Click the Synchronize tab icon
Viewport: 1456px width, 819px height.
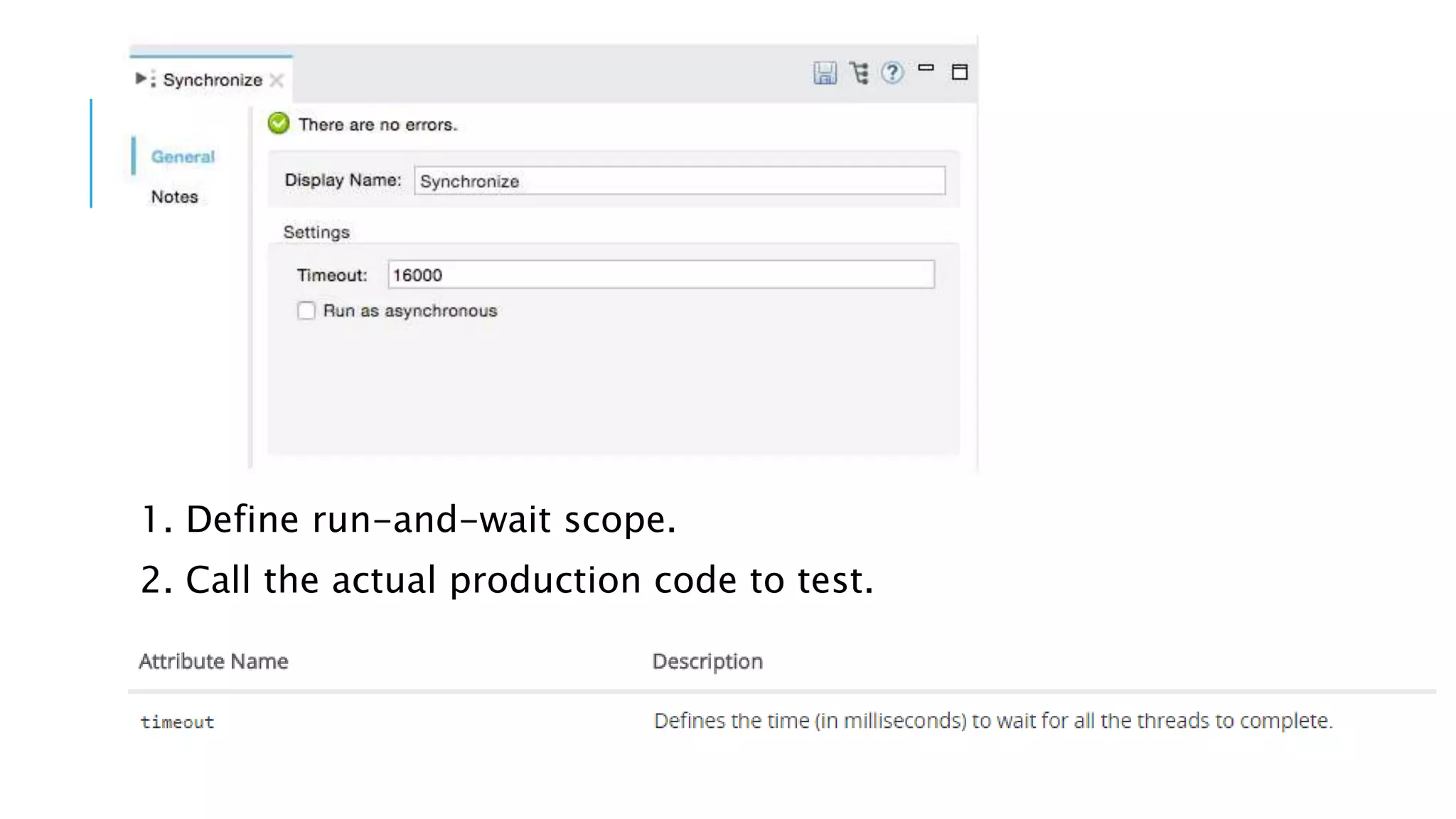tap(145, 79)
